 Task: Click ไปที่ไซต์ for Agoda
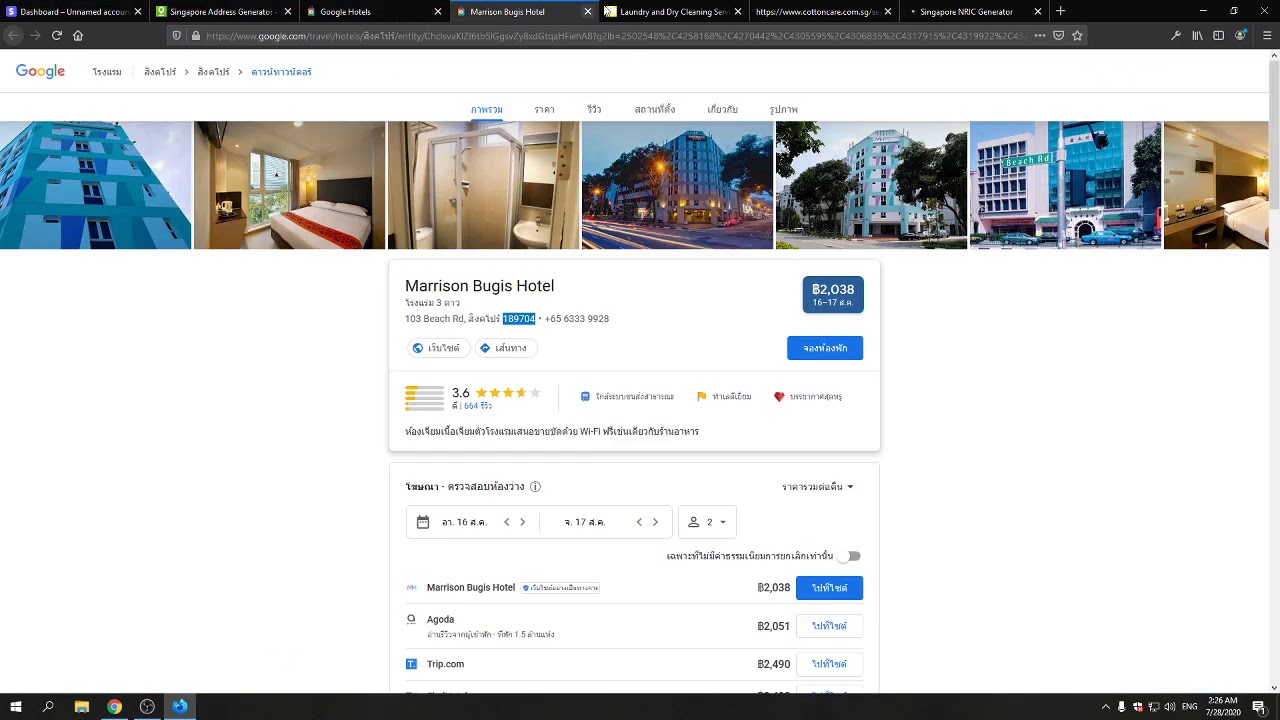[829, 626]
